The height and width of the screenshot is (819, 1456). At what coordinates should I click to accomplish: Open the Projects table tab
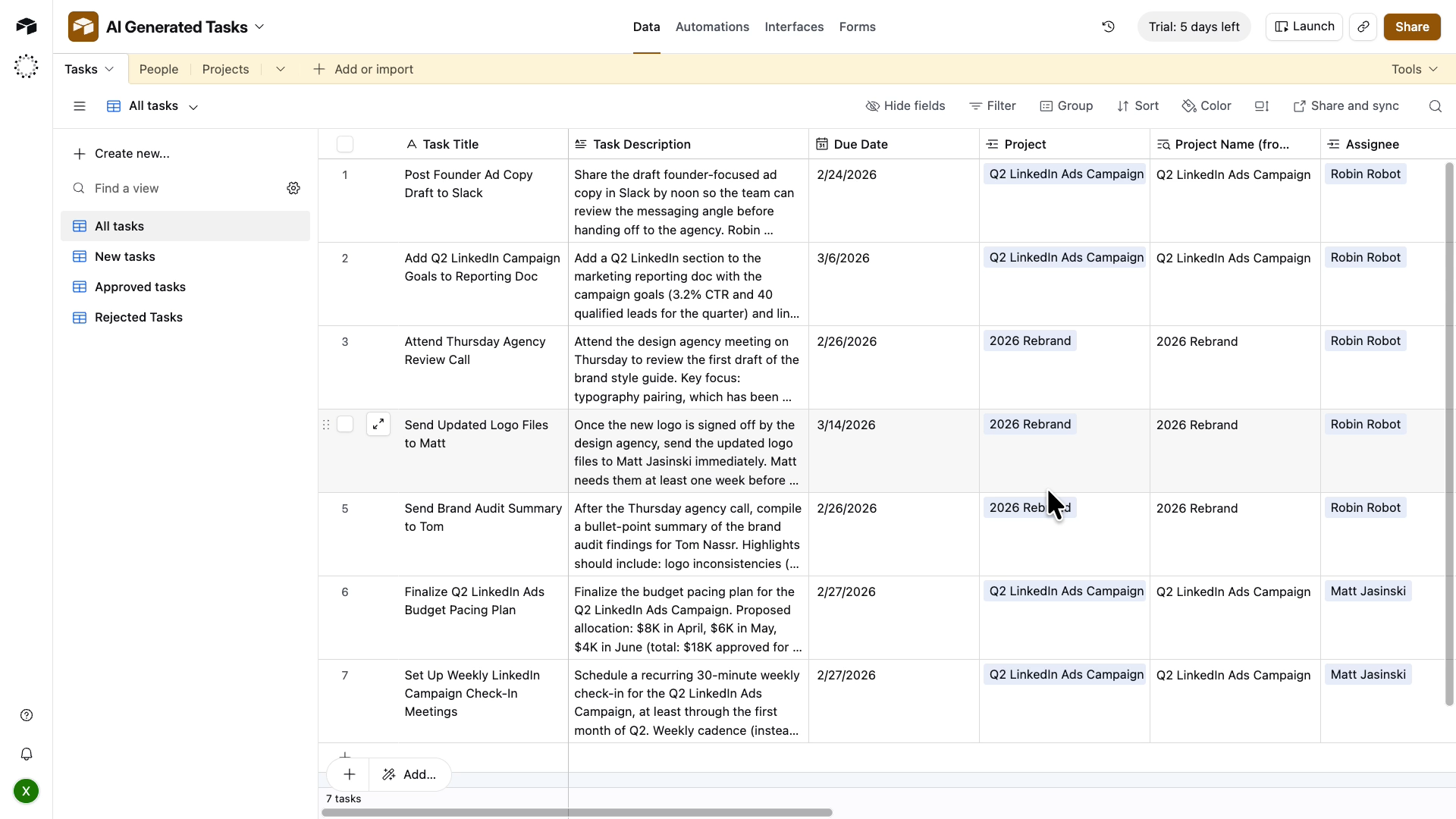pos(225,68)
